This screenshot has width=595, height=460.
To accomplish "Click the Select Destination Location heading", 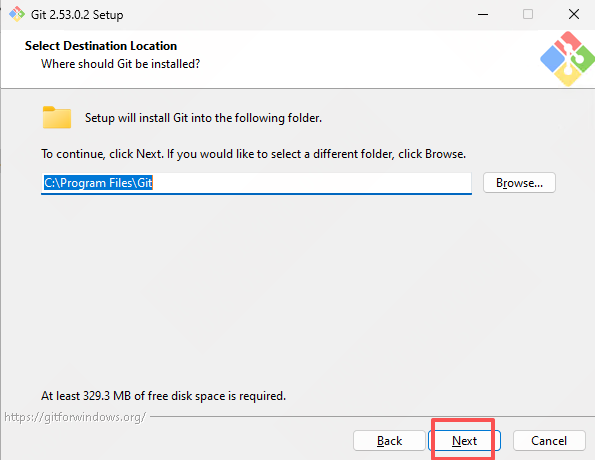I will pos(101,46).
